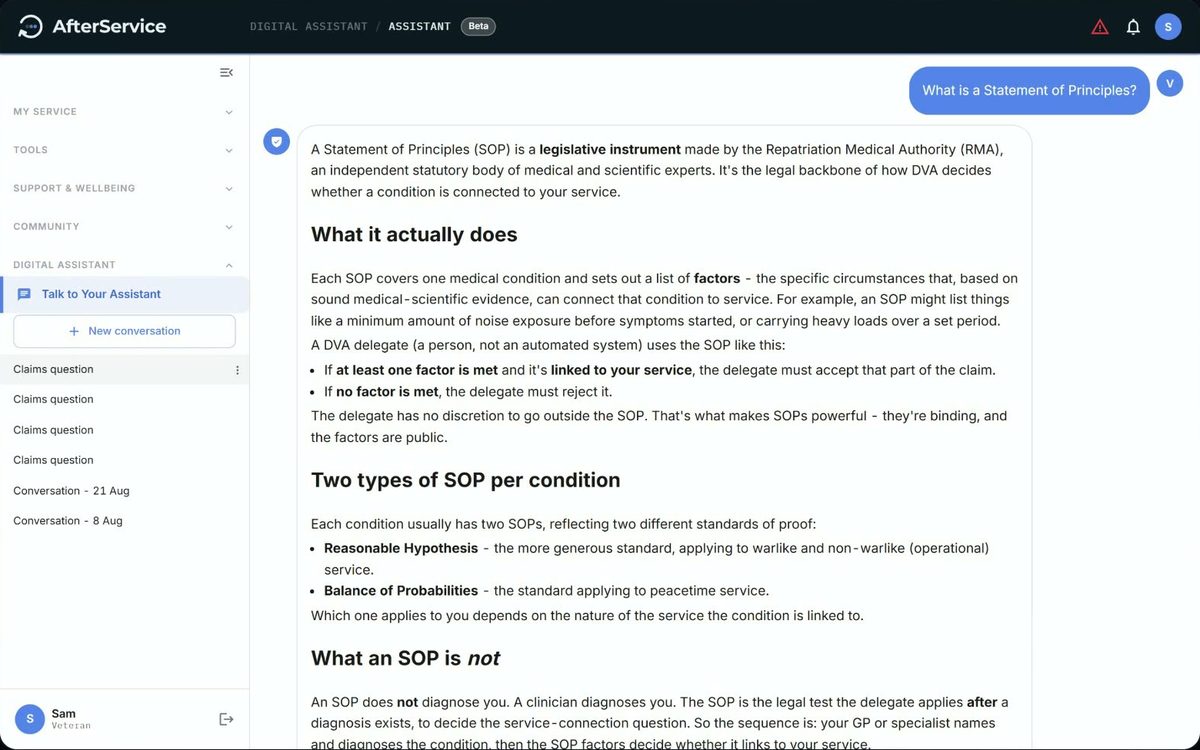Start a New conversation

pyautogui.click(x=124, y=331)
